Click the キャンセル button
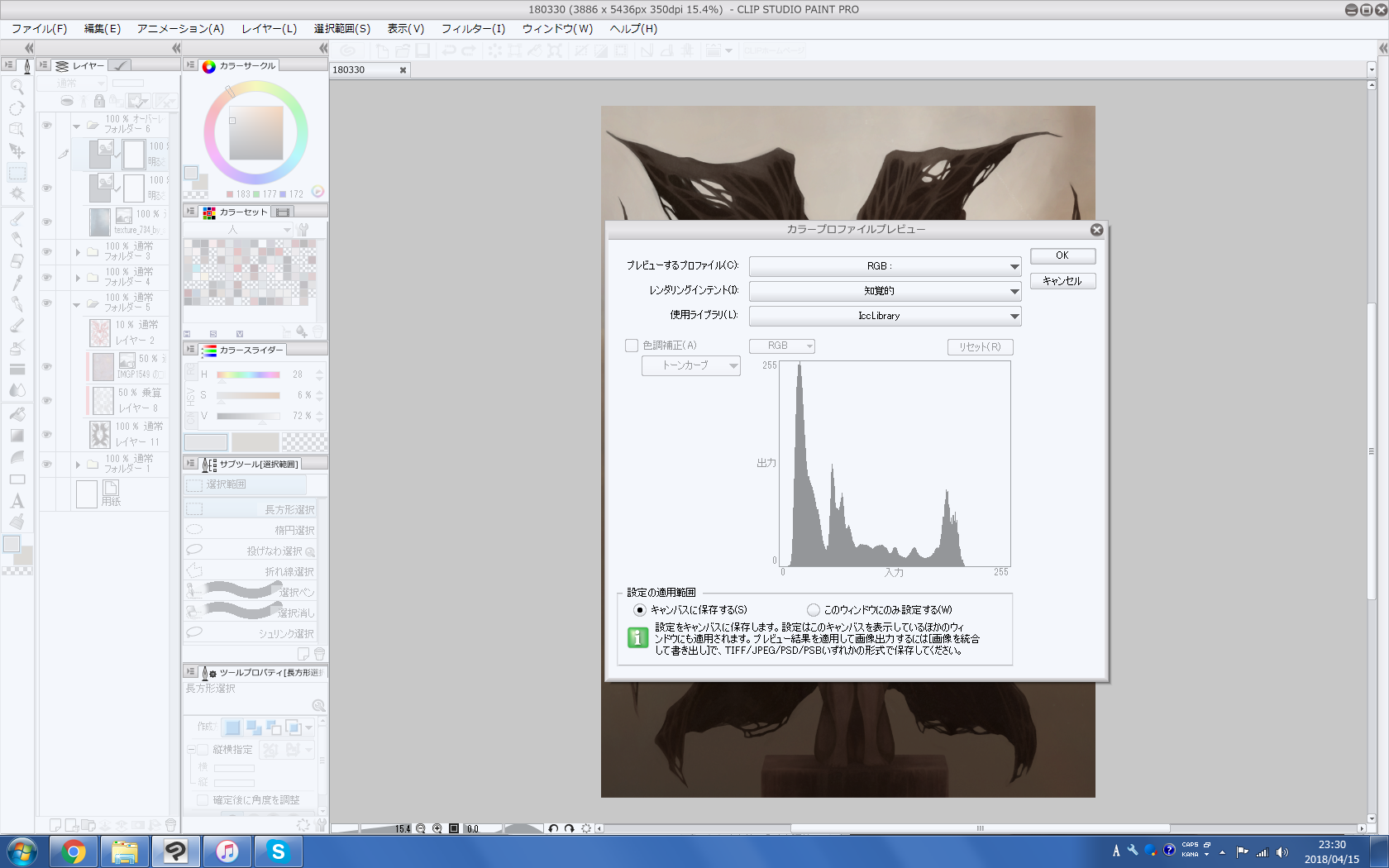Image resolution: width=1389 pixels, height=868 pixels. 1062,281
